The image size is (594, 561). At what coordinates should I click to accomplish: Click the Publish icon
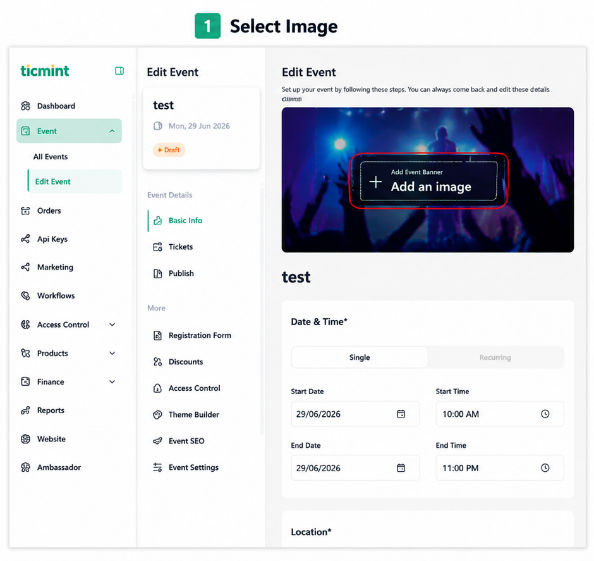[158, 273]
